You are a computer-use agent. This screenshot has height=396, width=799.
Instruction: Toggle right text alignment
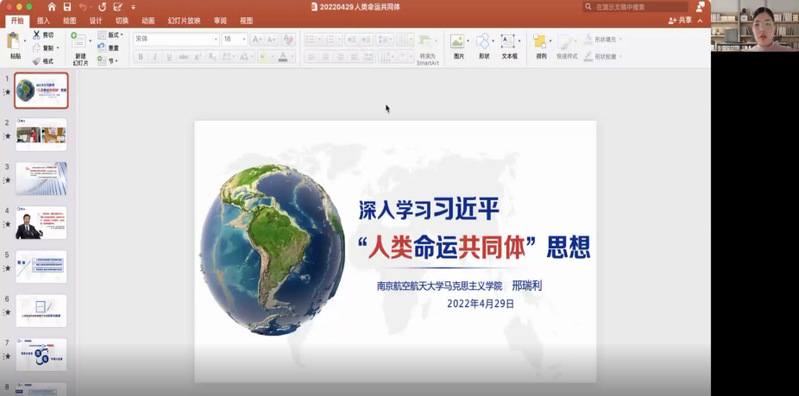click(340, 57)
